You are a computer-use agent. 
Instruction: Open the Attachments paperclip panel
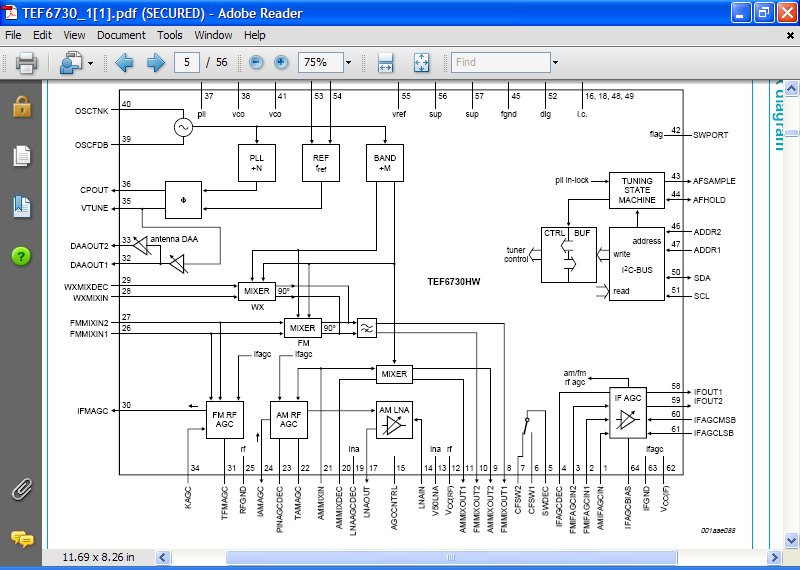[21, 490]
